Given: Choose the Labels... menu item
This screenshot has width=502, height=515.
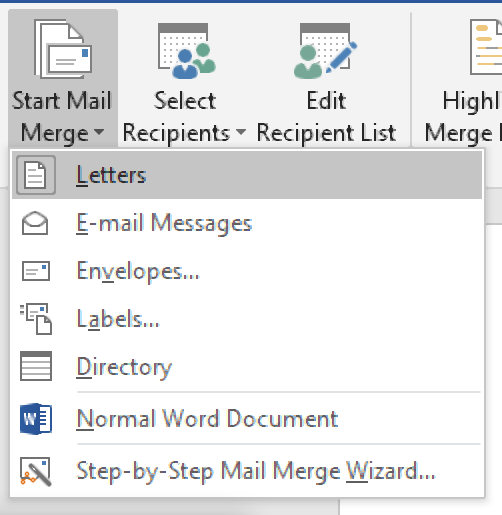Looking at the screenshot, I should click(247, 319).
